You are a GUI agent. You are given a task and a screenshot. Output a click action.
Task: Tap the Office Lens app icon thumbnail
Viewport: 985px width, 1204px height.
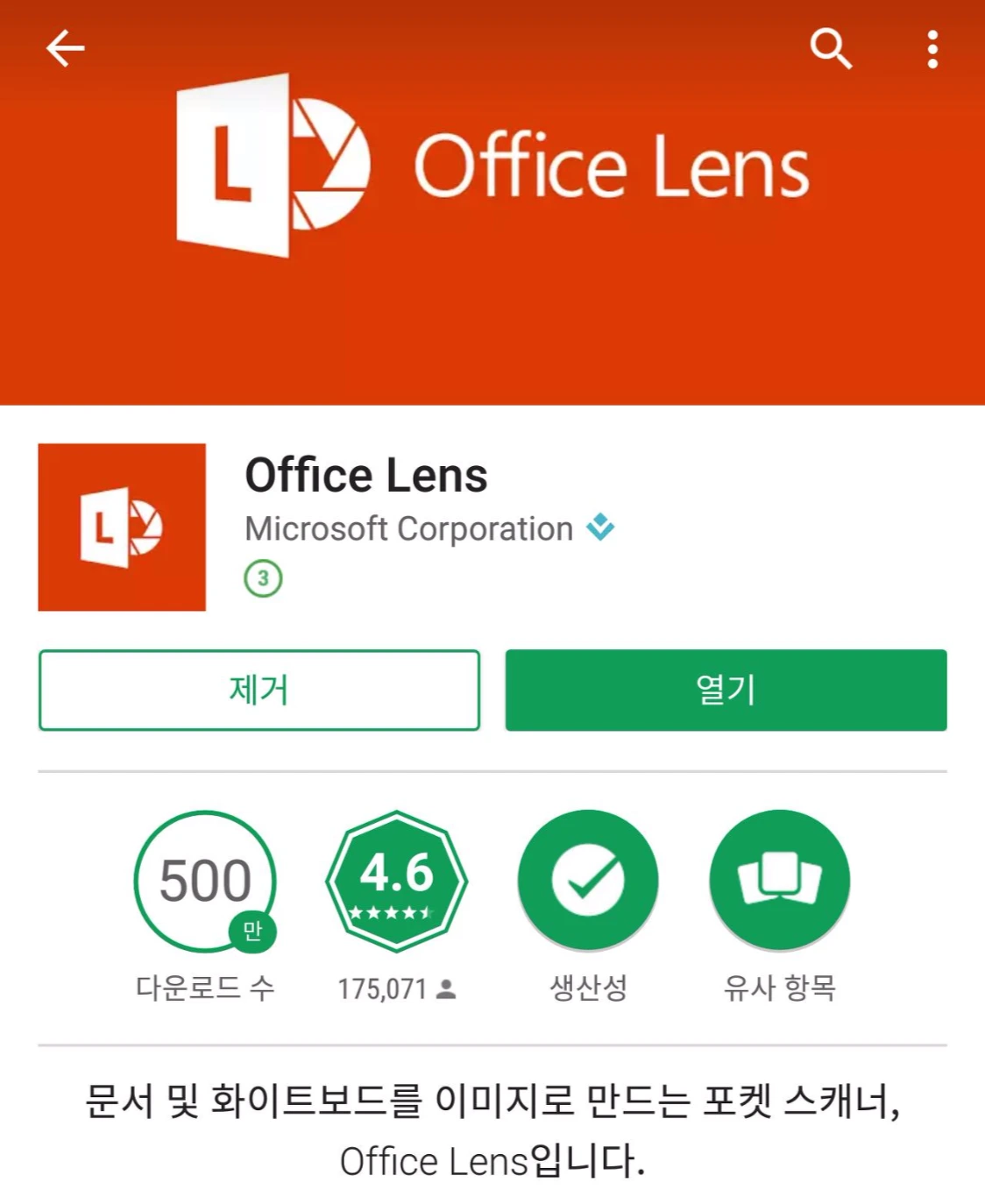pos(122,527)
